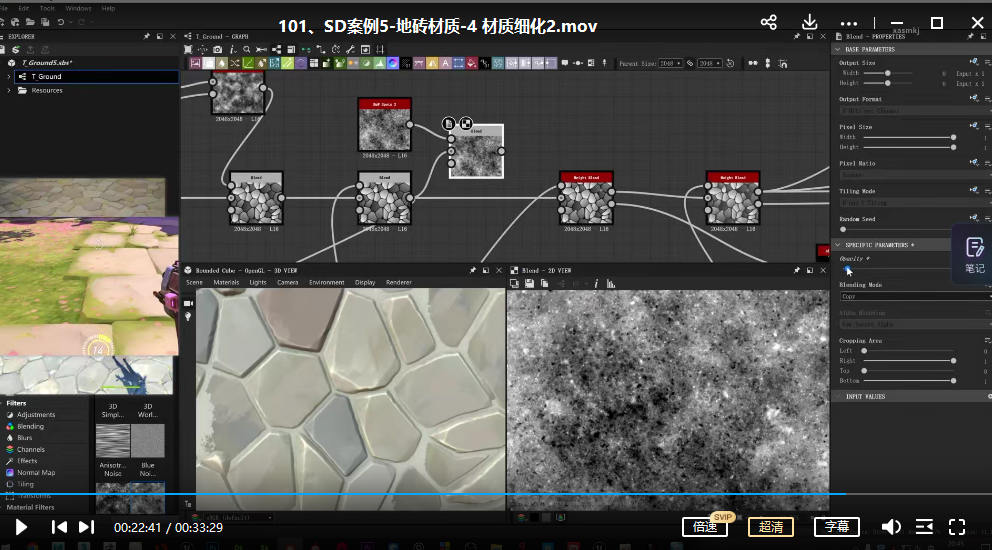The height and width of the screenshot is (550, 992).
Task: Skip to the next video
Action: [87, 527]
